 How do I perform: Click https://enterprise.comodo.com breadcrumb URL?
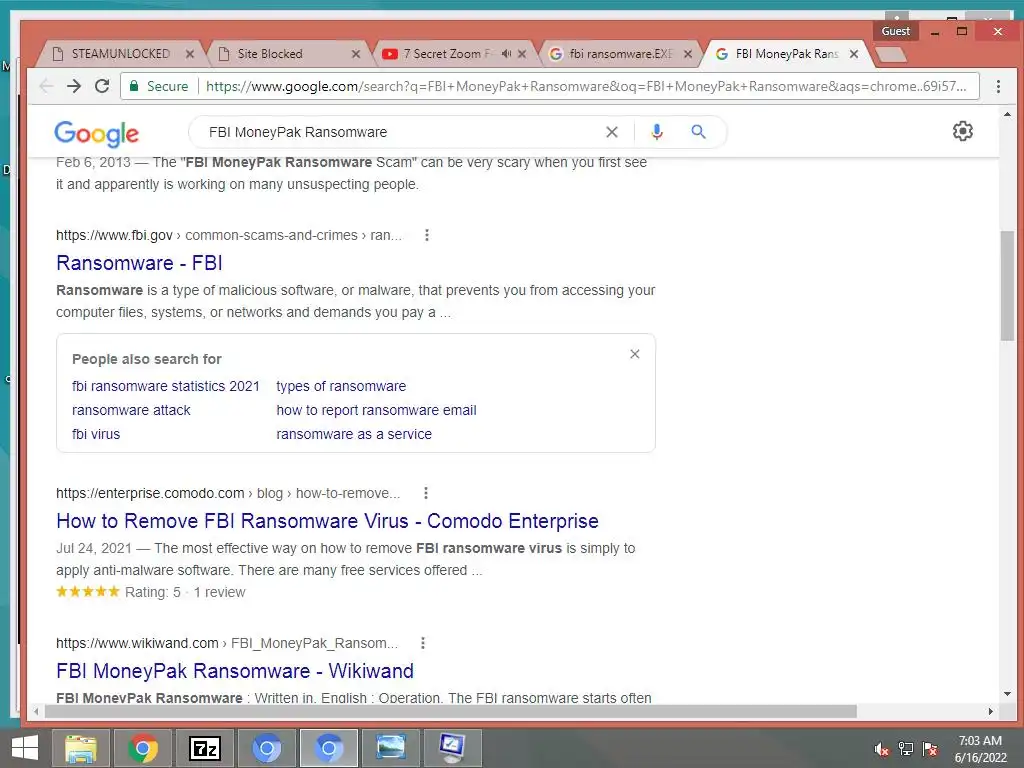[150, 493]
